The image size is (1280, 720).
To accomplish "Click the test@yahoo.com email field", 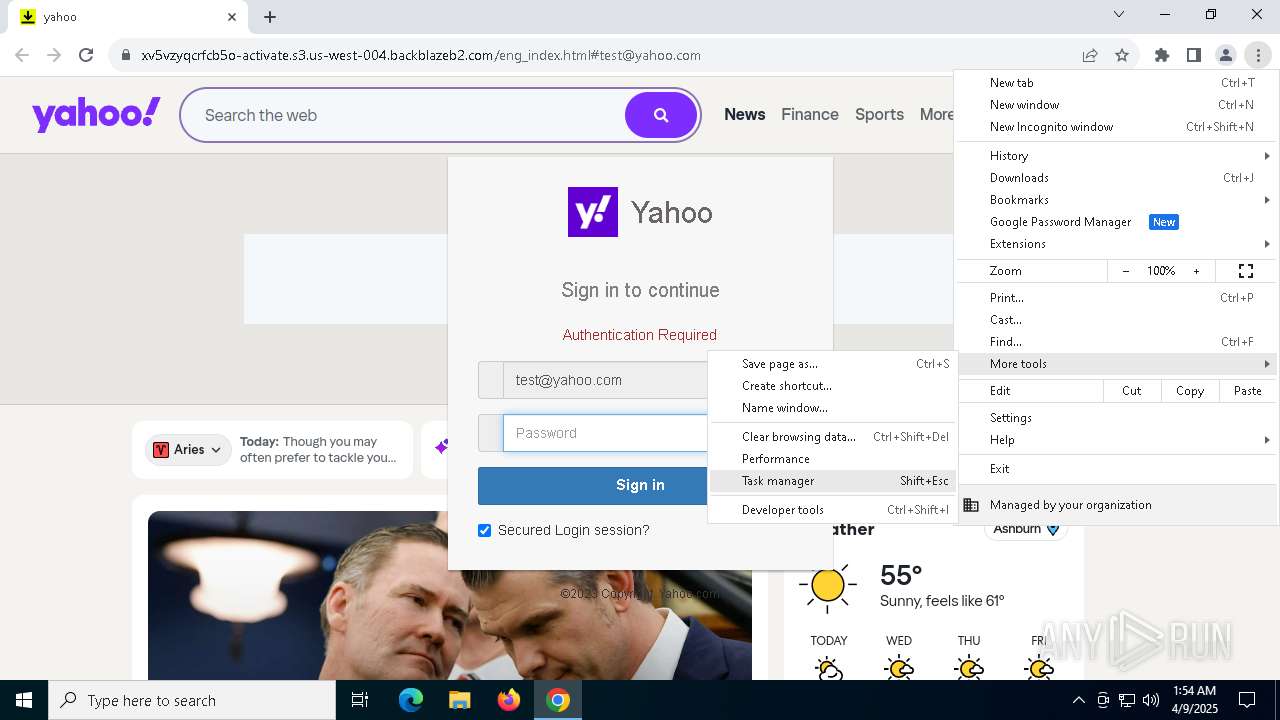I will (x=606, y=380).
